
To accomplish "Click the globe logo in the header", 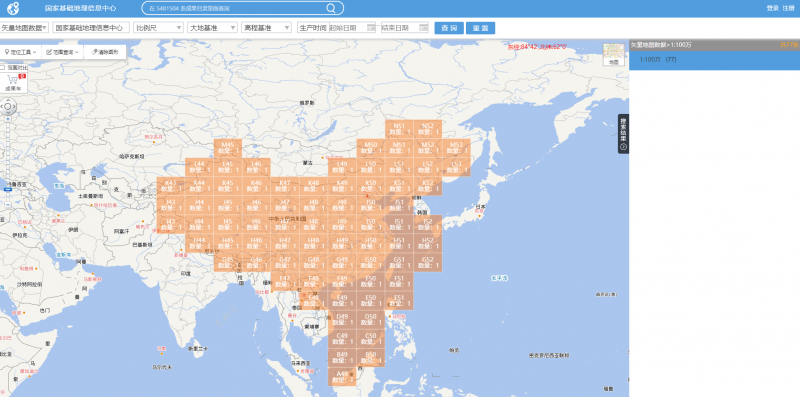I will 13,8.
